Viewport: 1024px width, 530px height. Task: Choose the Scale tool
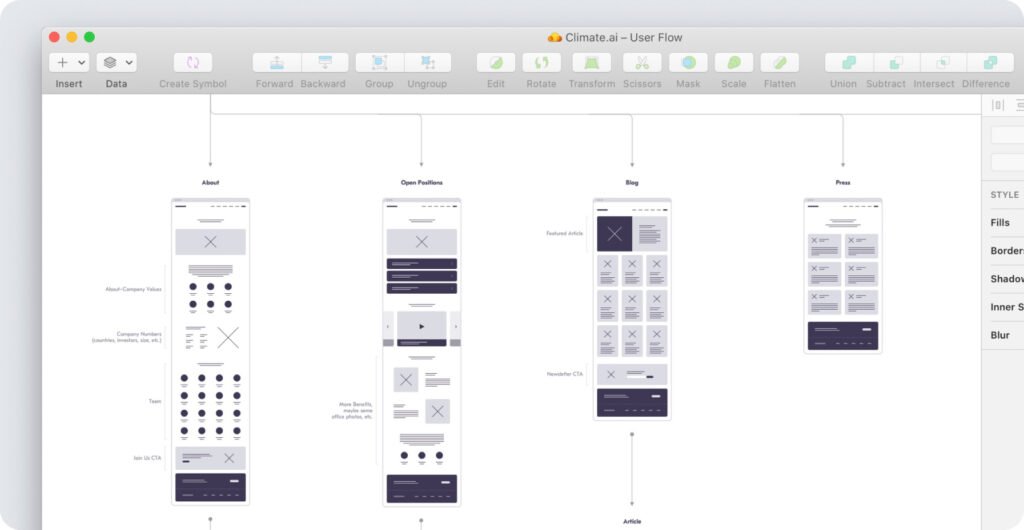point(734,62)
